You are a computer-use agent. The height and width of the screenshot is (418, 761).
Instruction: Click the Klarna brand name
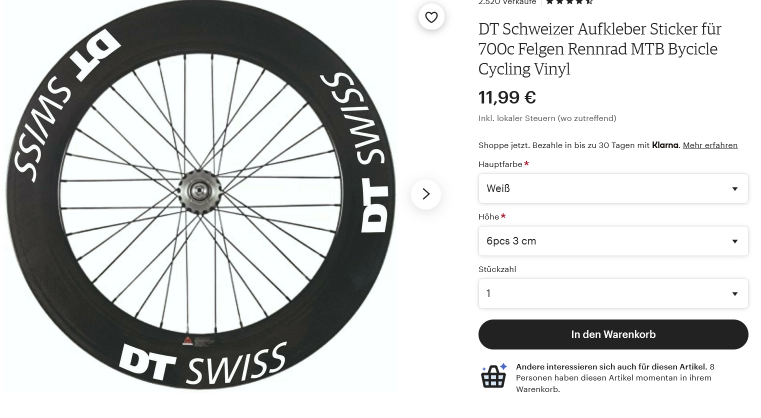click(x=665, y=145)
